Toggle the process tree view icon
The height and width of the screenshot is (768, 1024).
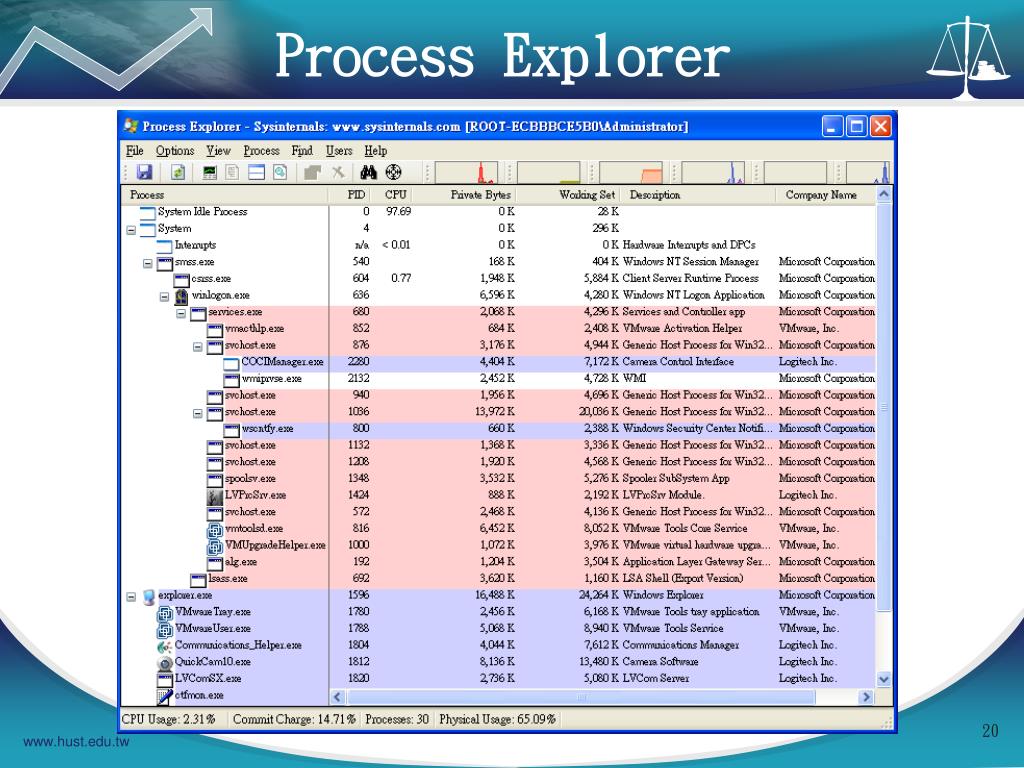pos(232,172)
